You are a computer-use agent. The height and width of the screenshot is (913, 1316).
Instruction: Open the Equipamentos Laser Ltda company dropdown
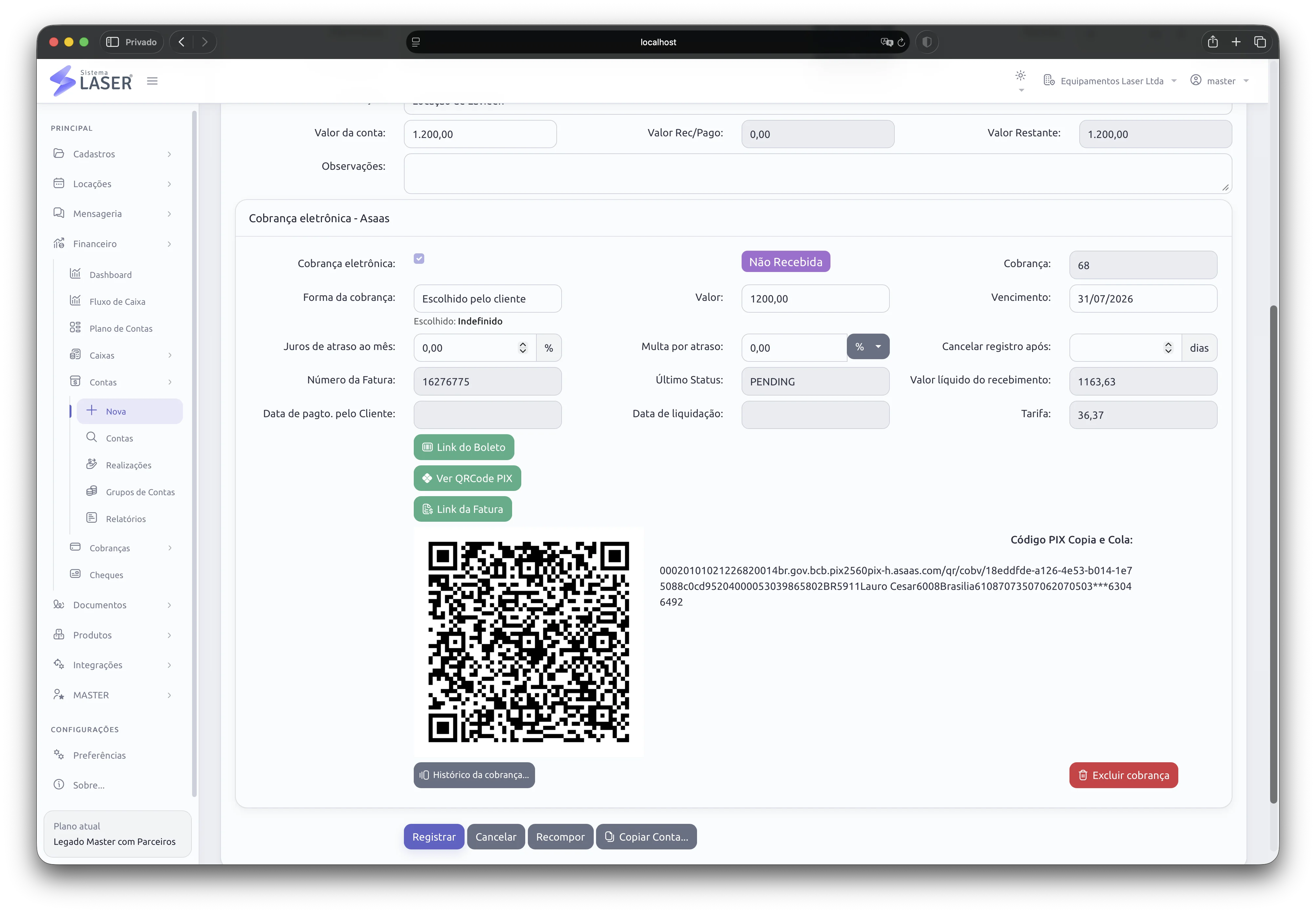point(1110,81)
